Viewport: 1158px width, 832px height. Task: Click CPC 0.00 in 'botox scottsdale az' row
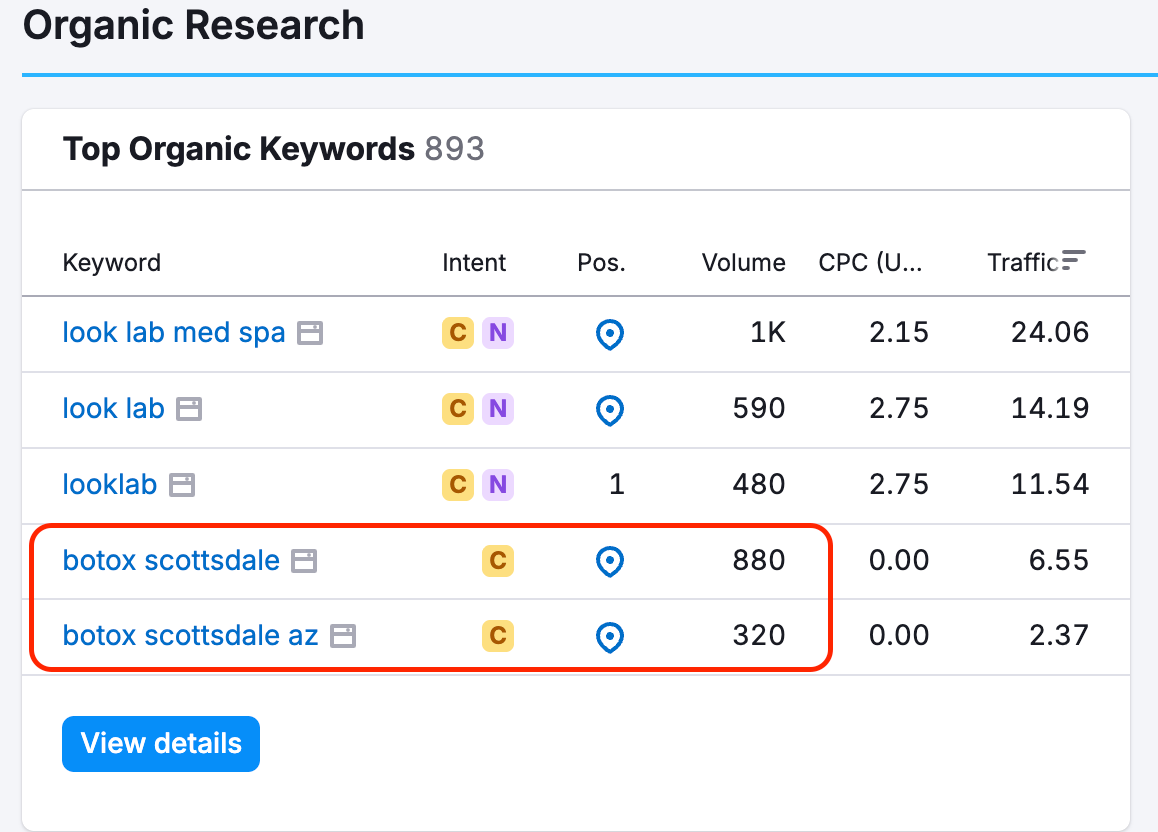pyautogui.click(x=899, y=636)
